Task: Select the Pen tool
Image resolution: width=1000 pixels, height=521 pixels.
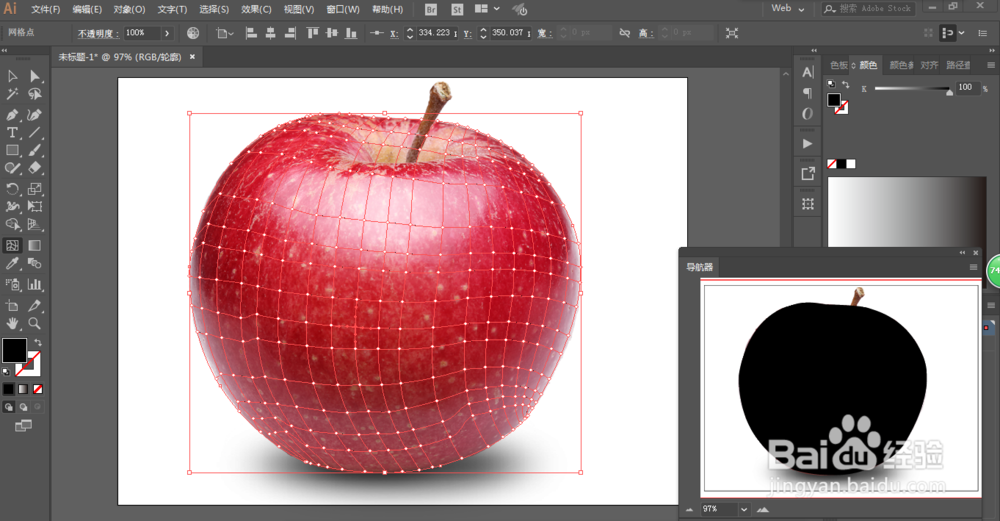Action: [x=12, y=115]
